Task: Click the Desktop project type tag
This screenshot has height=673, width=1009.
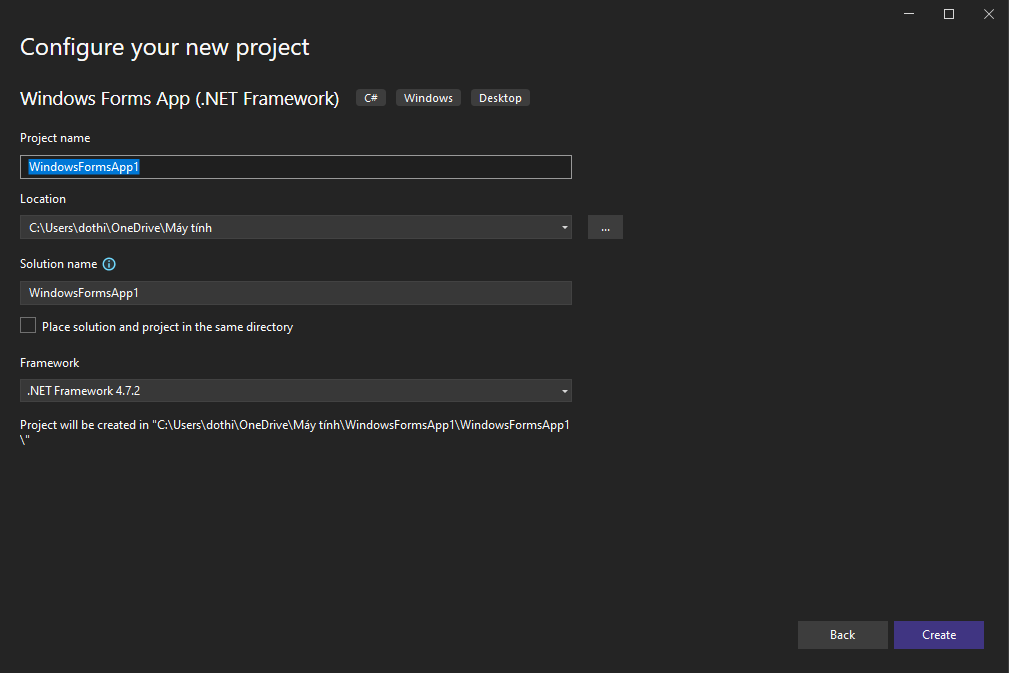Action: [x=500, y=98]
